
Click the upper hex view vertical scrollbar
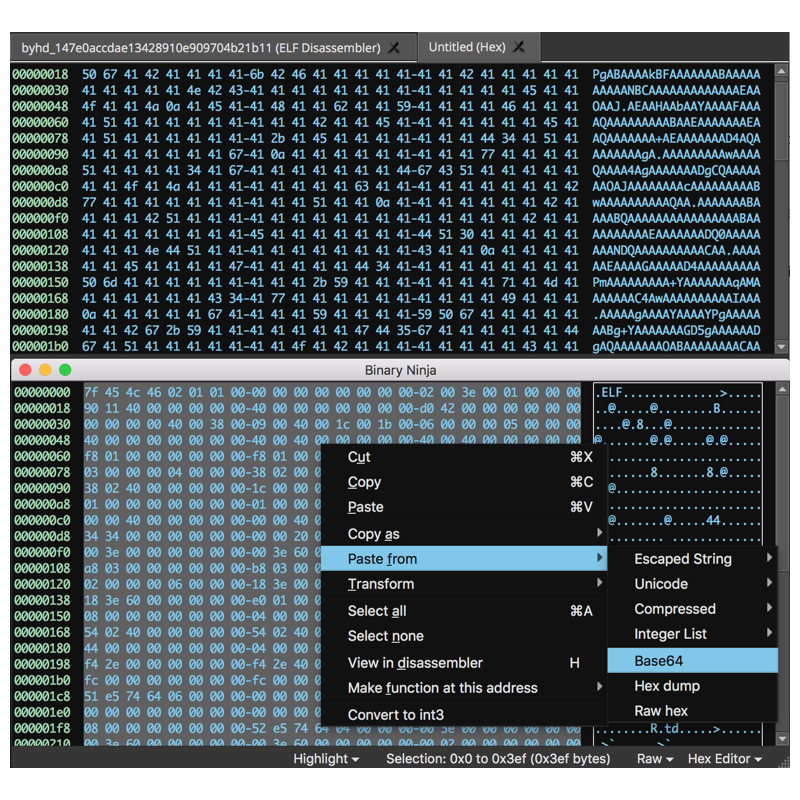781,120
